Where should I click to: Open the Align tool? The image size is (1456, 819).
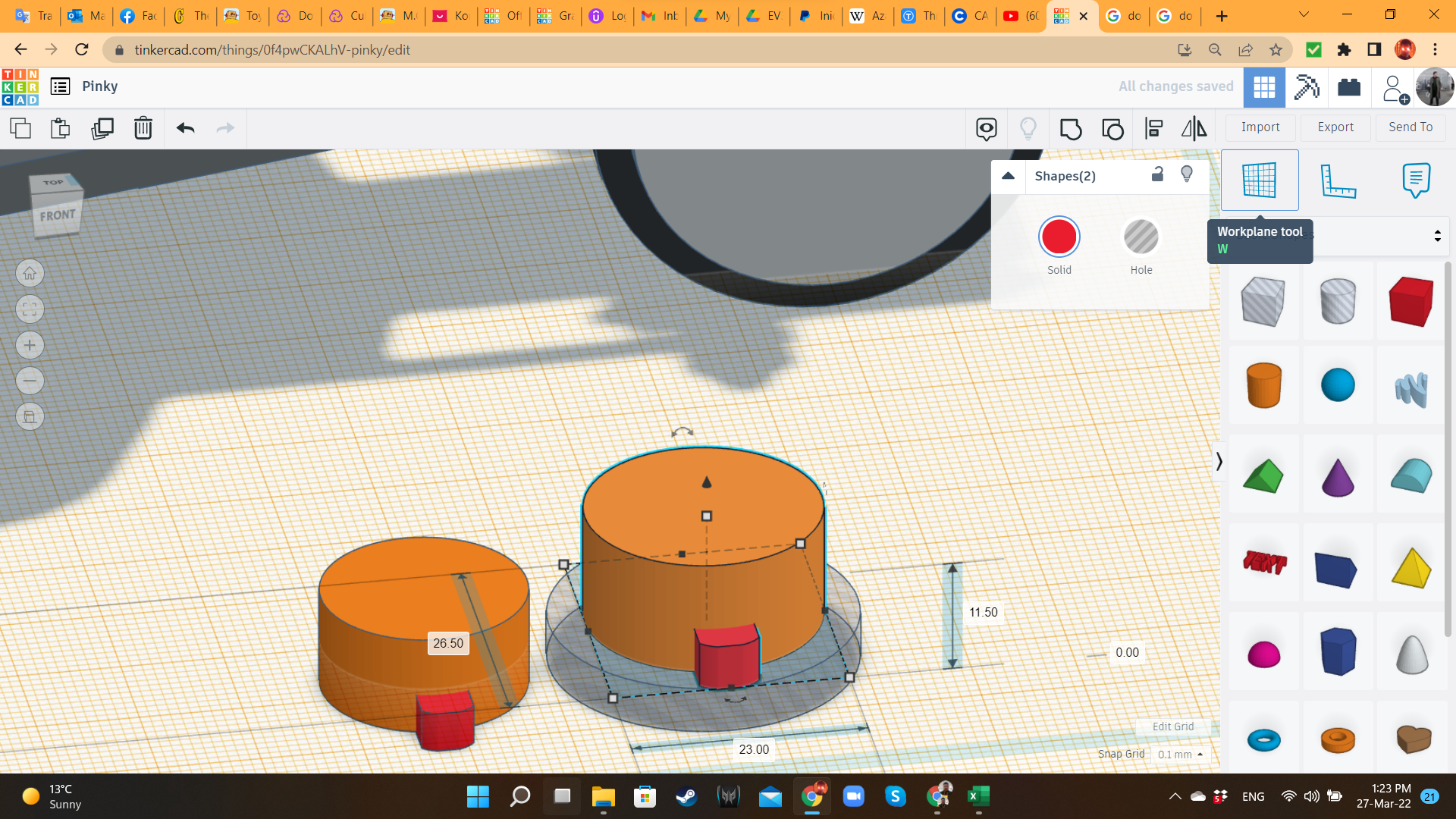(x=1153, y=129)
